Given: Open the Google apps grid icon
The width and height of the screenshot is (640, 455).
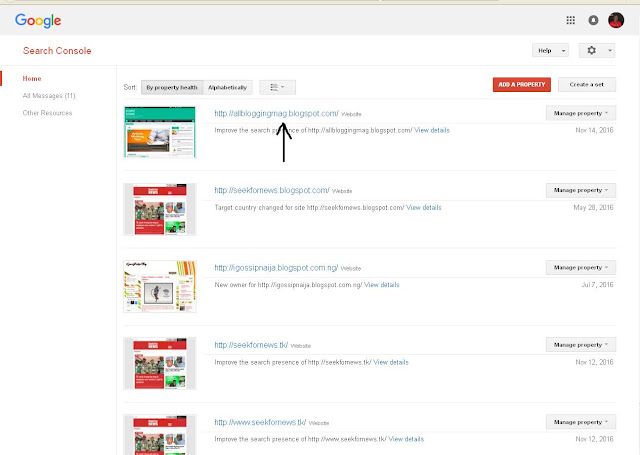Looking at the screenshot, I should [571, 20].
